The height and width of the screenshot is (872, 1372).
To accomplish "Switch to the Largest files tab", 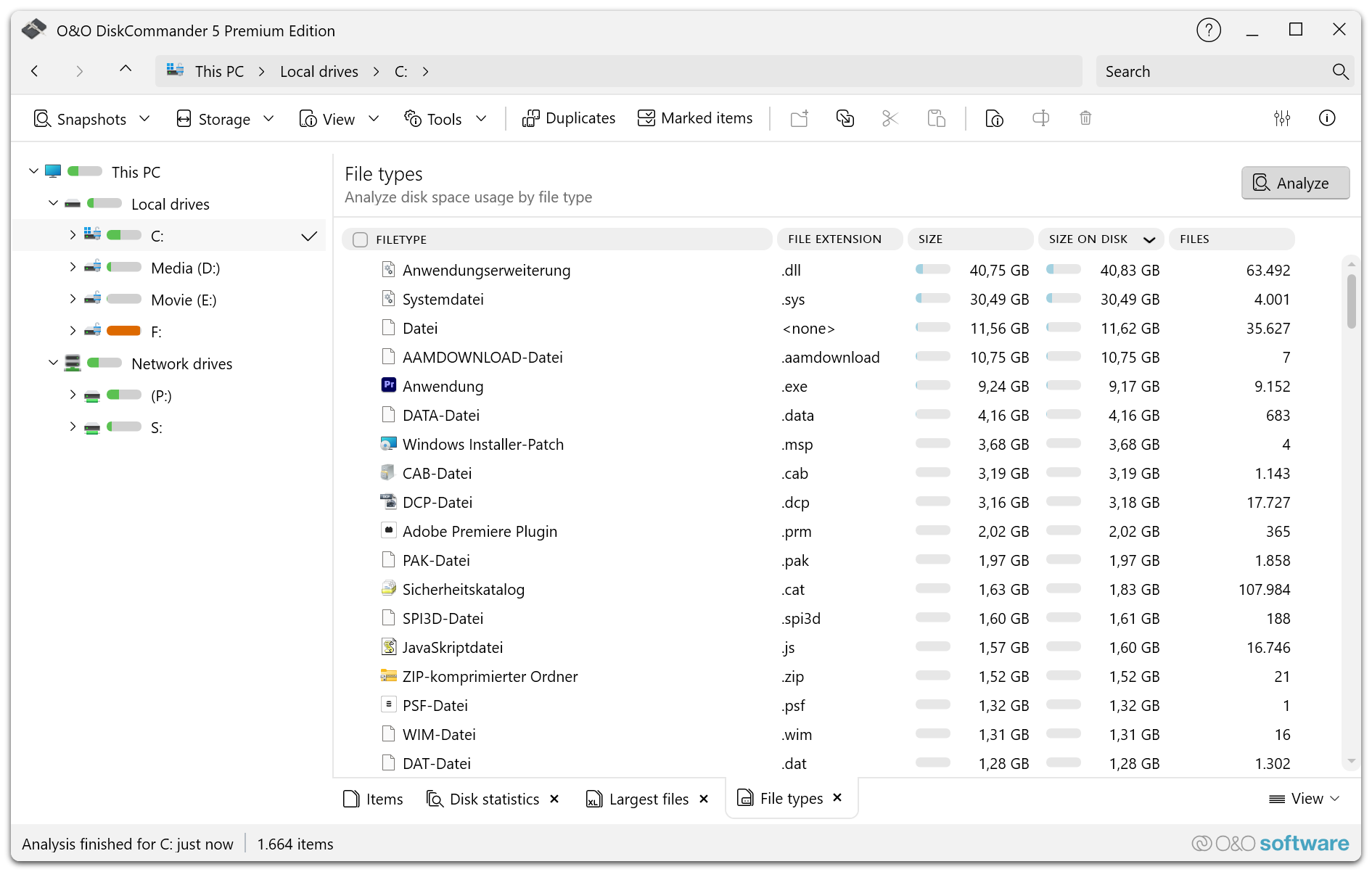I will pos(638,799).
